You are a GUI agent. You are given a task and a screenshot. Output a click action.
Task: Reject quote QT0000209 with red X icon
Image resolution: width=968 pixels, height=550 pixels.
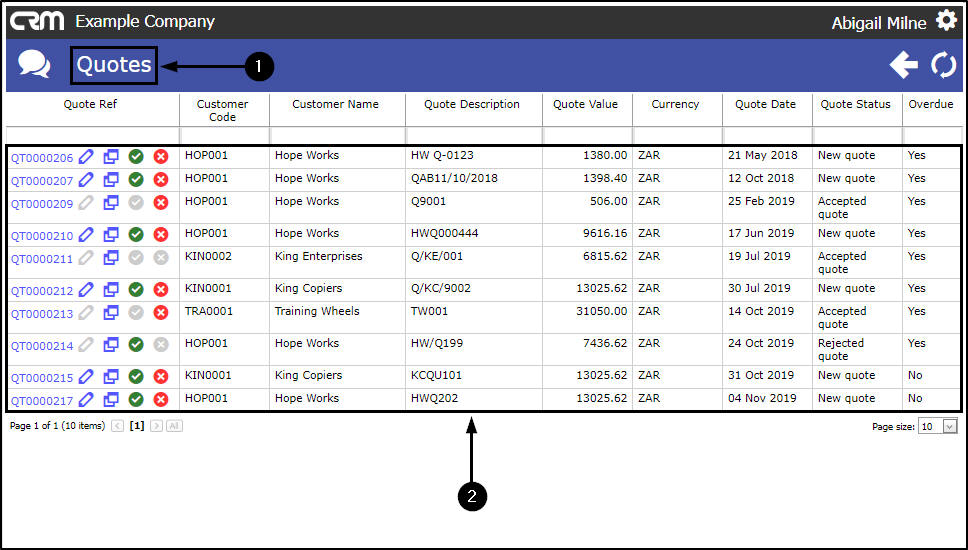[x=161, y=202]
